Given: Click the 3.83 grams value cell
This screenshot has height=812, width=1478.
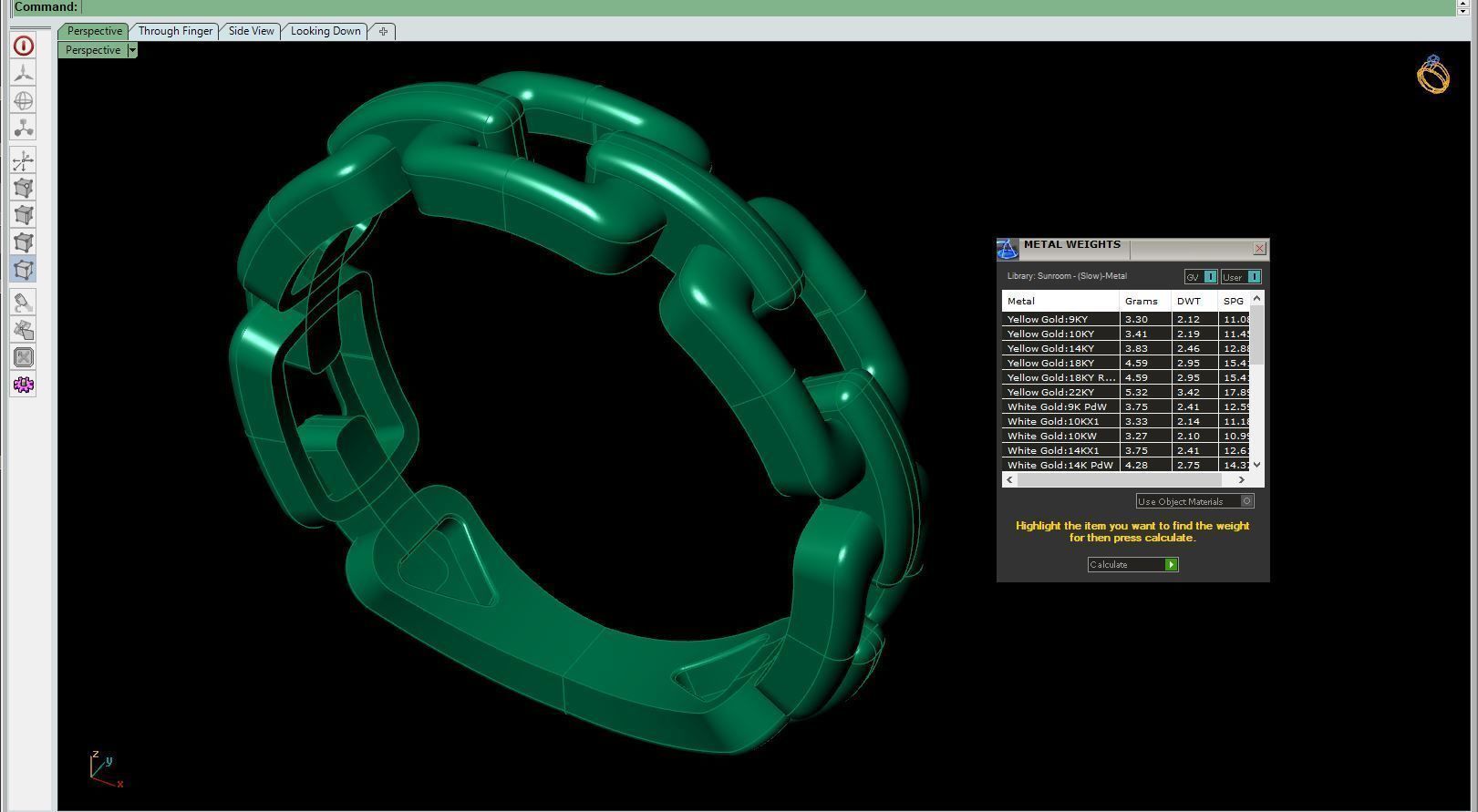Looking at the screenshot, I should (1145, 348).
